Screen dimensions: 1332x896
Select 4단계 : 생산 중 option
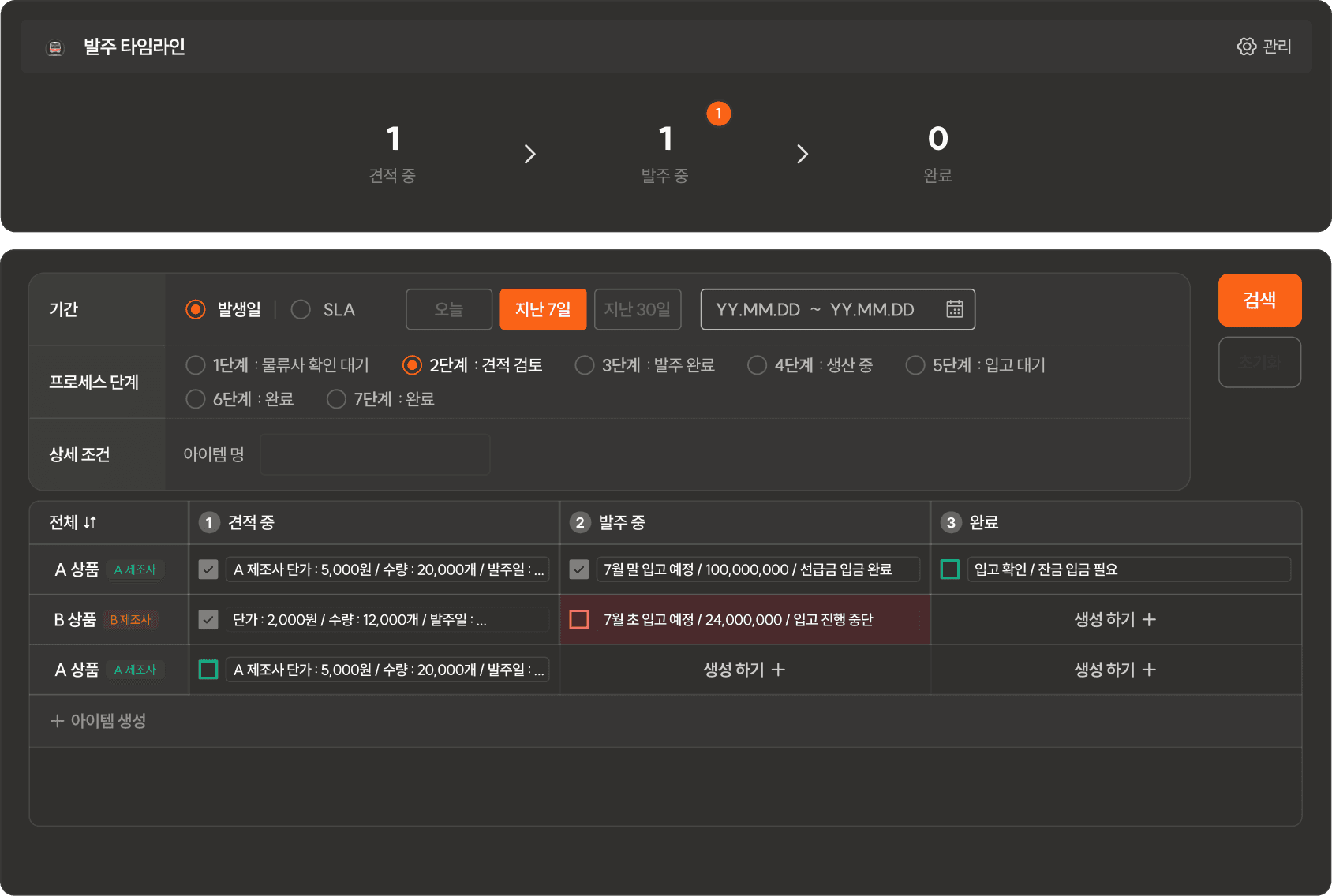click(757, 365)
